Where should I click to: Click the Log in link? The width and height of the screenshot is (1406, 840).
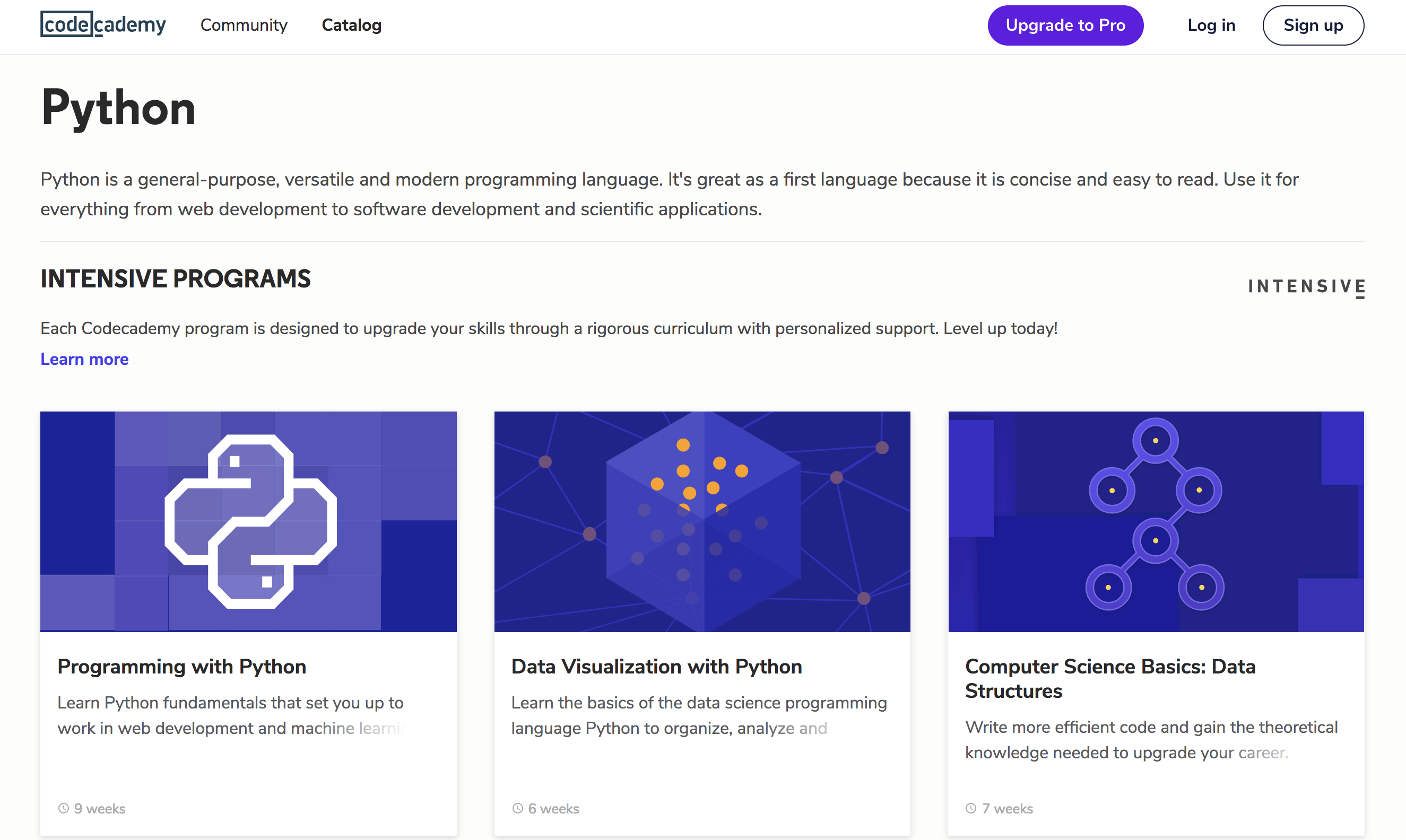(1211, 25)
